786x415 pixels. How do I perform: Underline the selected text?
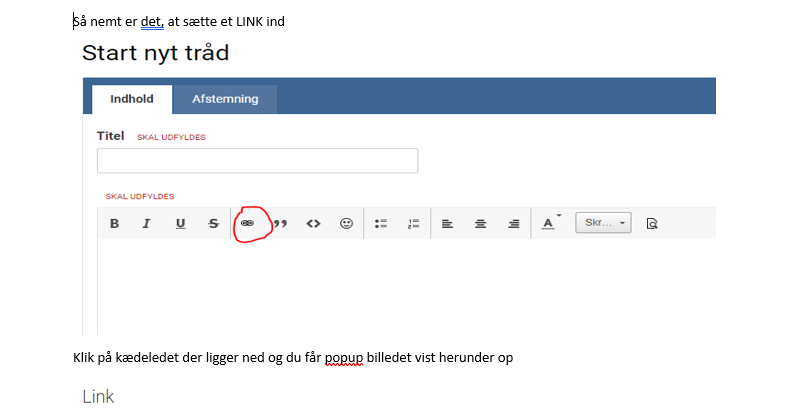click(180, 224)
